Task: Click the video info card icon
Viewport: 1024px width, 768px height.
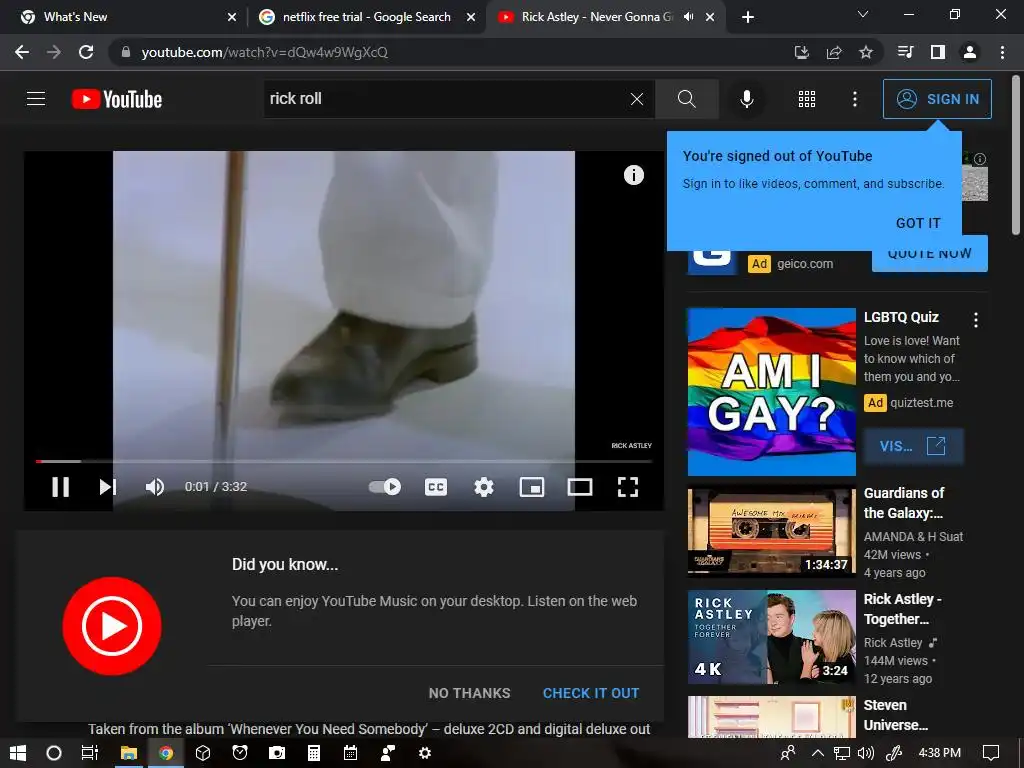Action: [633, 175]
